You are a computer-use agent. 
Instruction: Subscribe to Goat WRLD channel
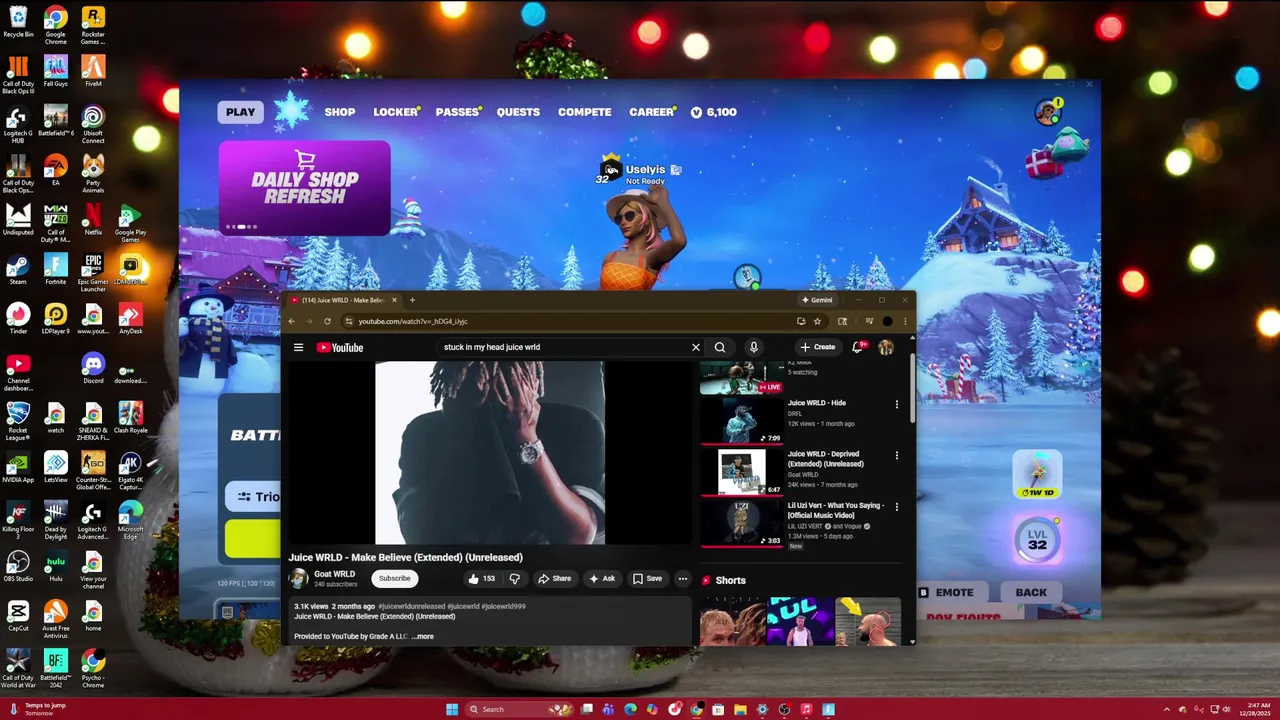tap(394, 578)
